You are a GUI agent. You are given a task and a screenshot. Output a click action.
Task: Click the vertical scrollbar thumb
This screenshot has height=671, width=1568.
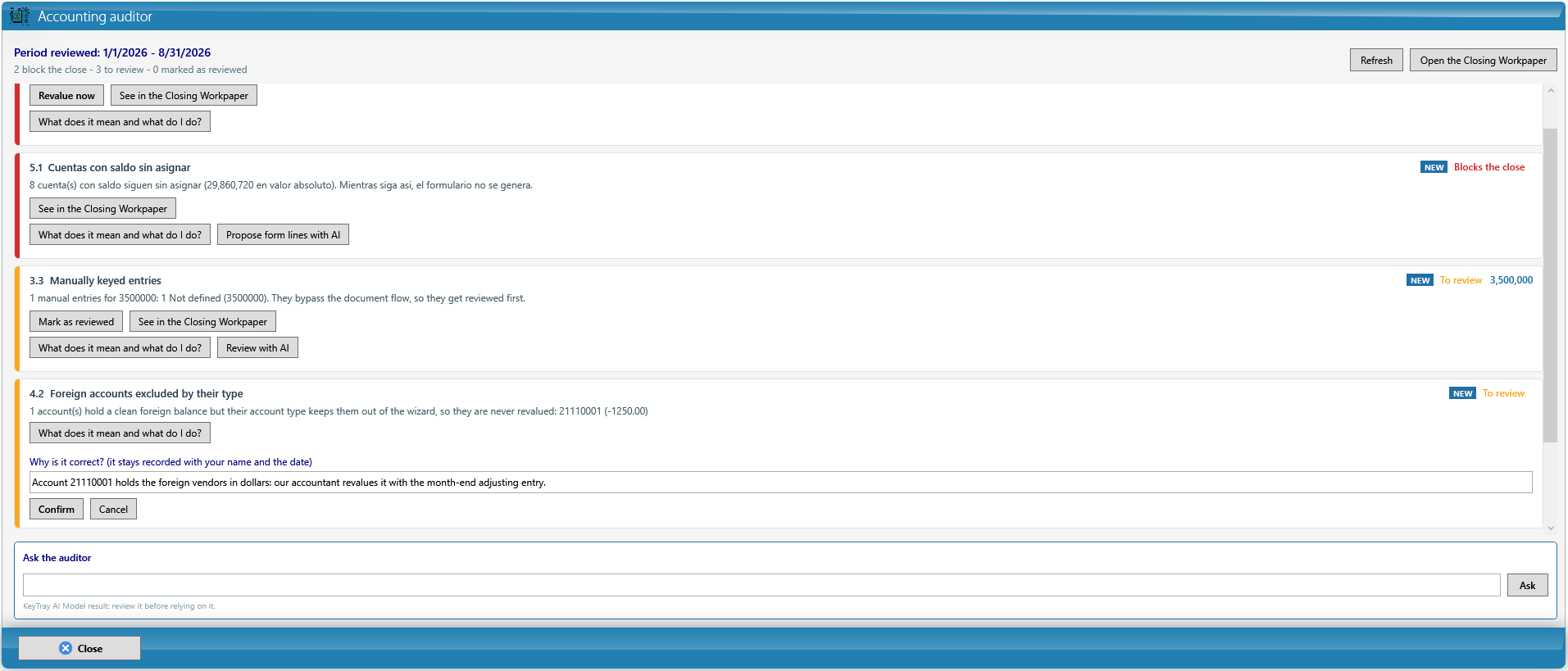(x=1550, y=285)
